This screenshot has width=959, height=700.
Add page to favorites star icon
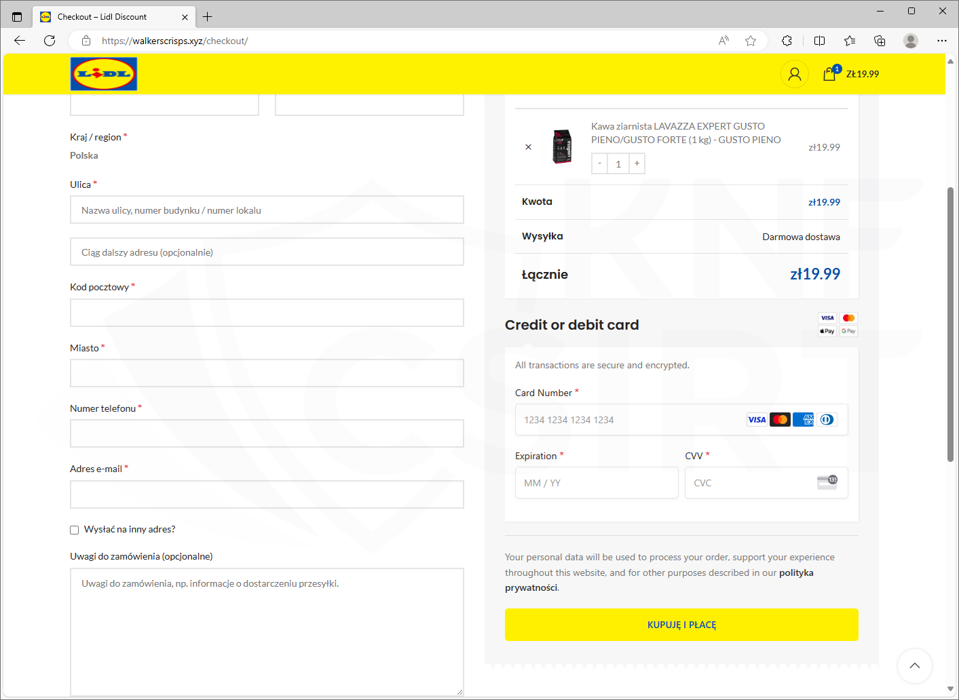751,41
